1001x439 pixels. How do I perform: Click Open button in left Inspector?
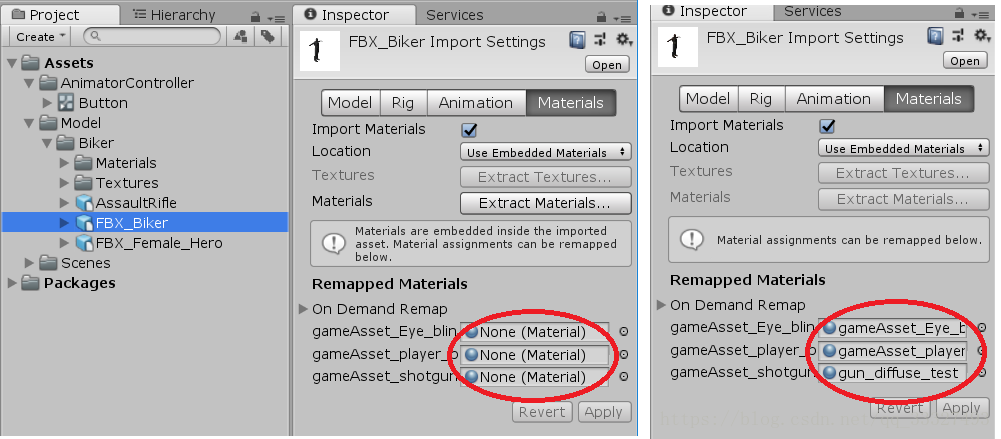[607, 64]
